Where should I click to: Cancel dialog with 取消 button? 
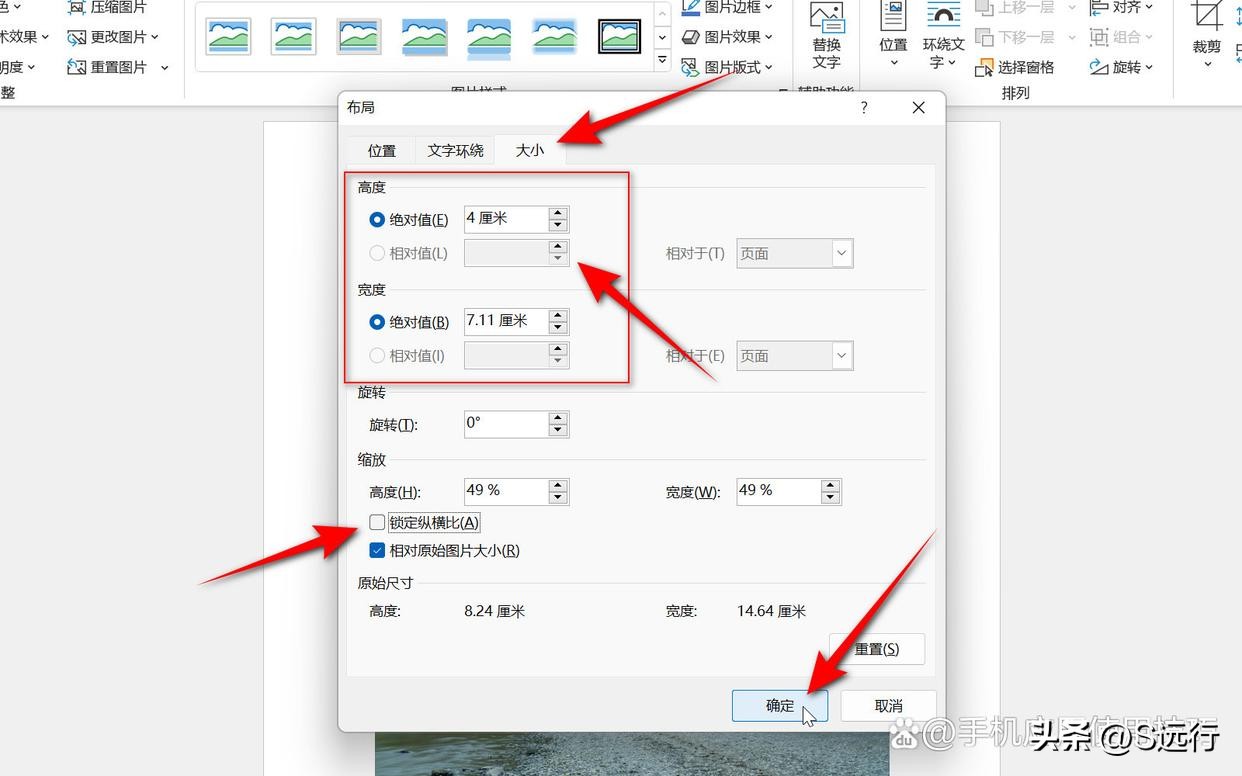coord(888,706)
